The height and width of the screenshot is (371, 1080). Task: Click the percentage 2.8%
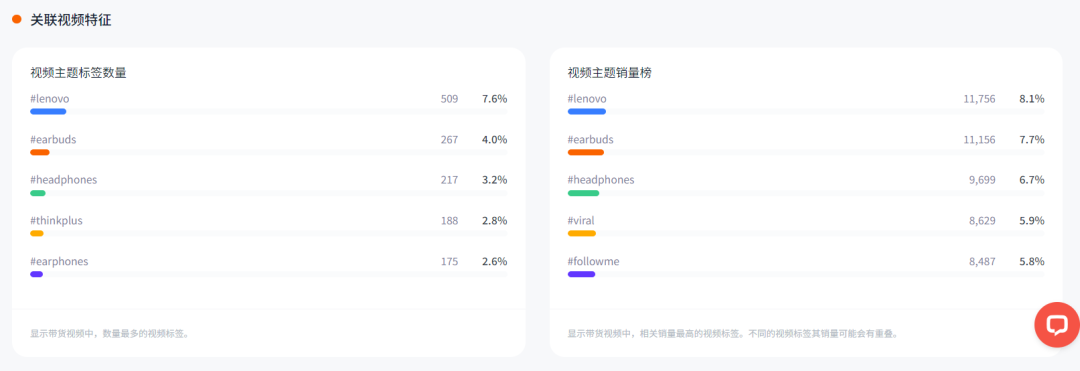pyautogui.click(x=495, y=221)
